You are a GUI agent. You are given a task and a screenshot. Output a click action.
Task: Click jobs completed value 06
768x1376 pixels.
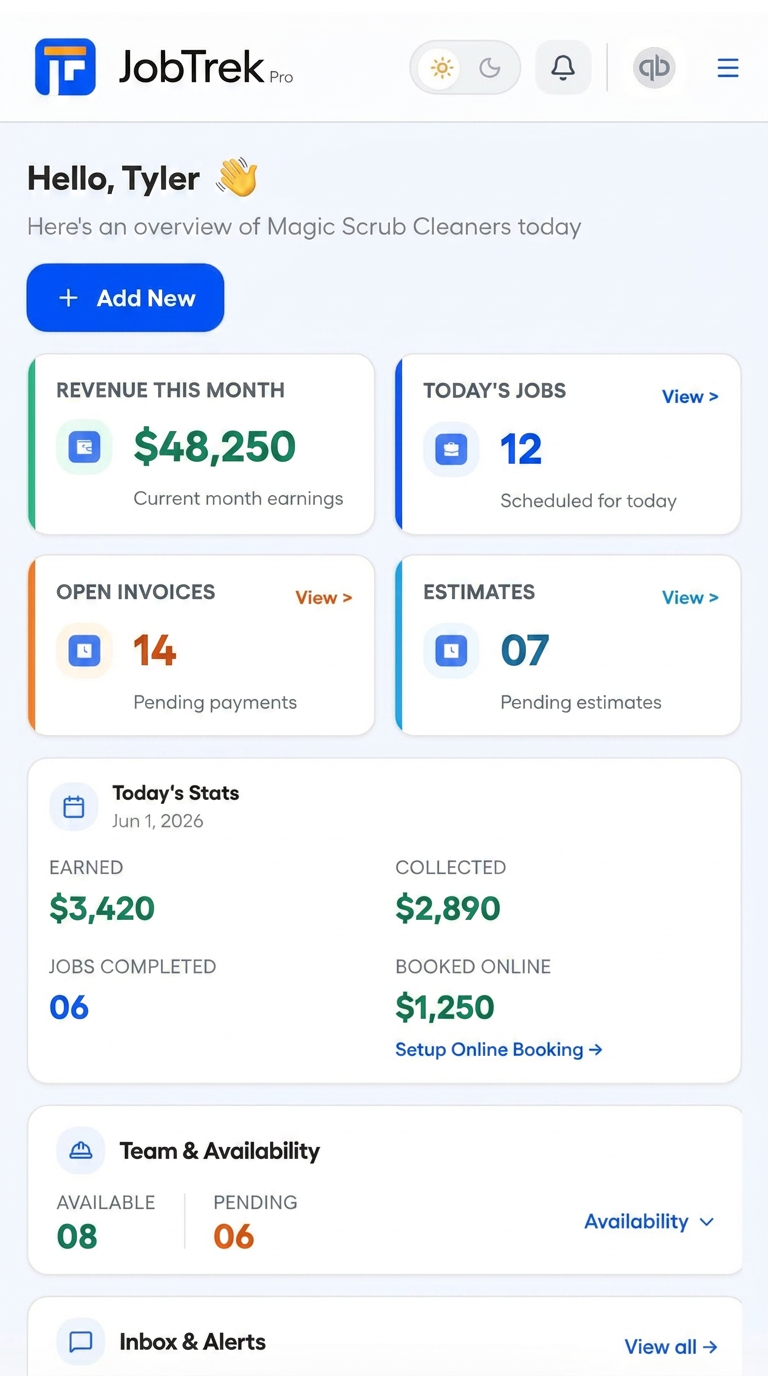point(69,1007)
